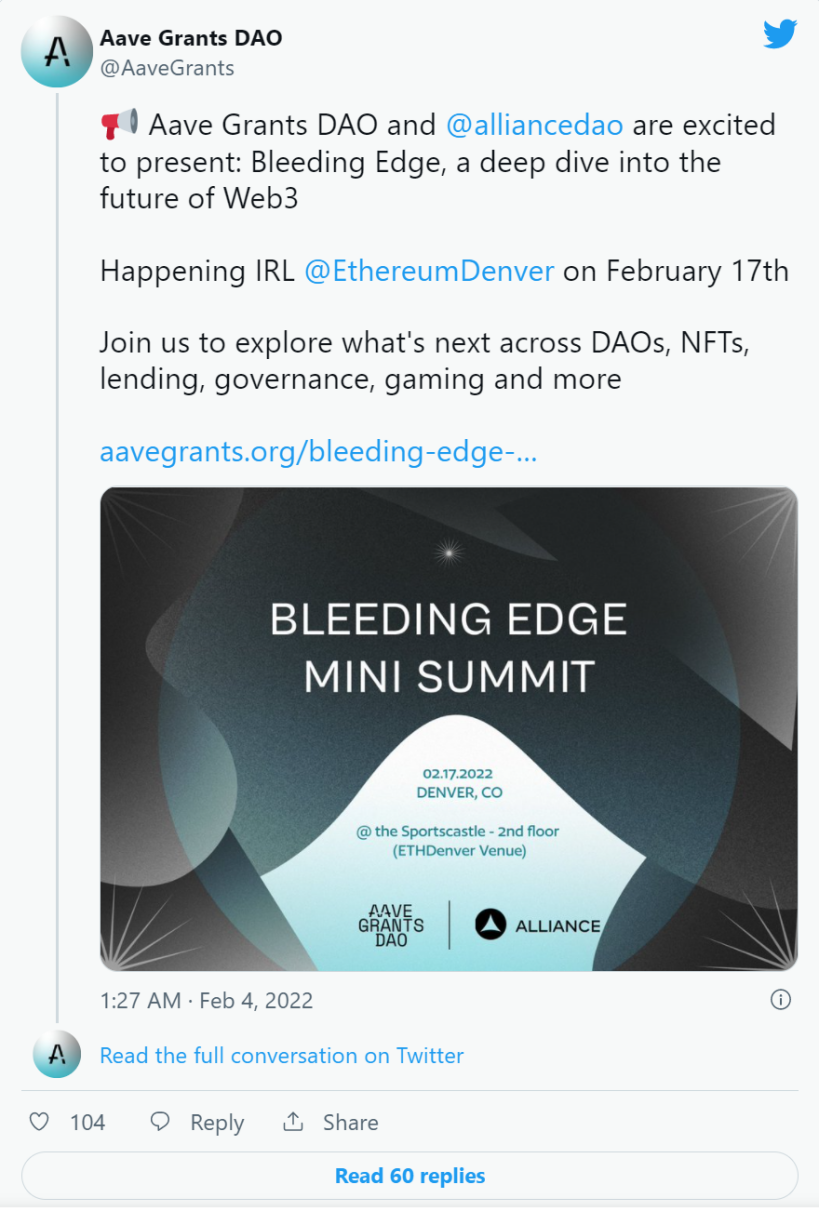Click the @AaveGrants handle
The height and width of the screenshot is (1212, 819).
pyautogui.click(x=167, y=68)
